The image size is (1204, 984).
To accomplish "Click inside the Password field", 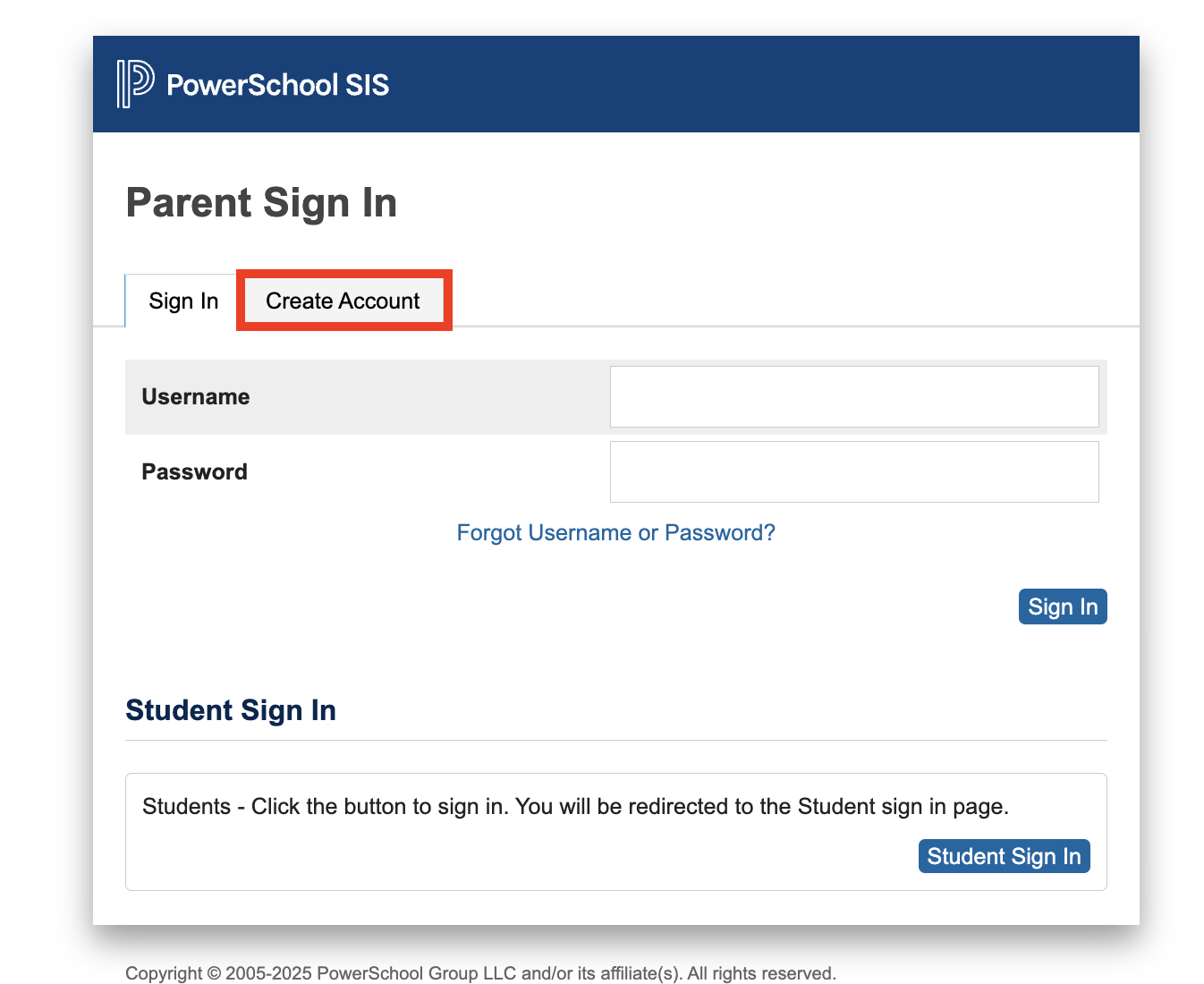I will (x=853, y=471).
